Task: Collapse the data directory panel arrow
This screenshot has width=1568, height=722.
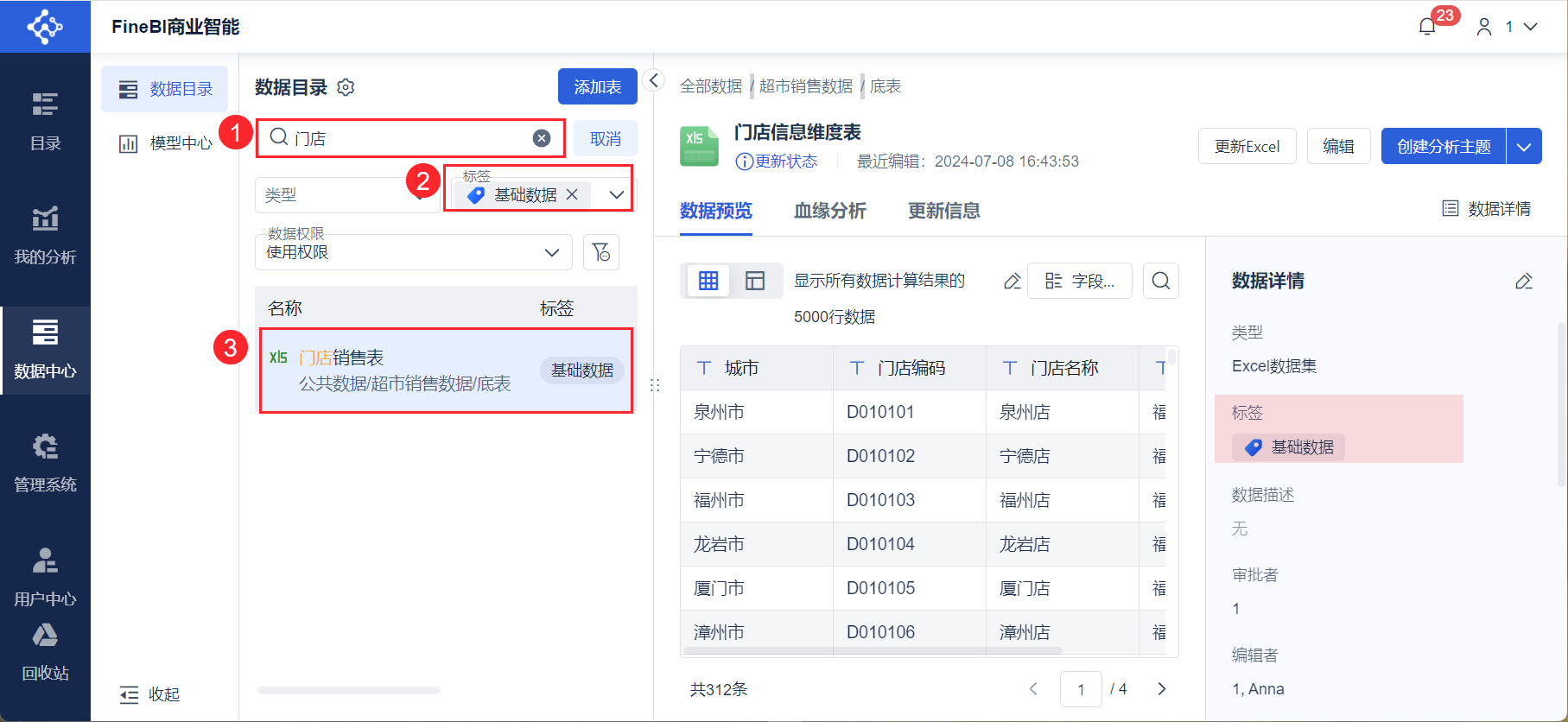Action: 654,80
